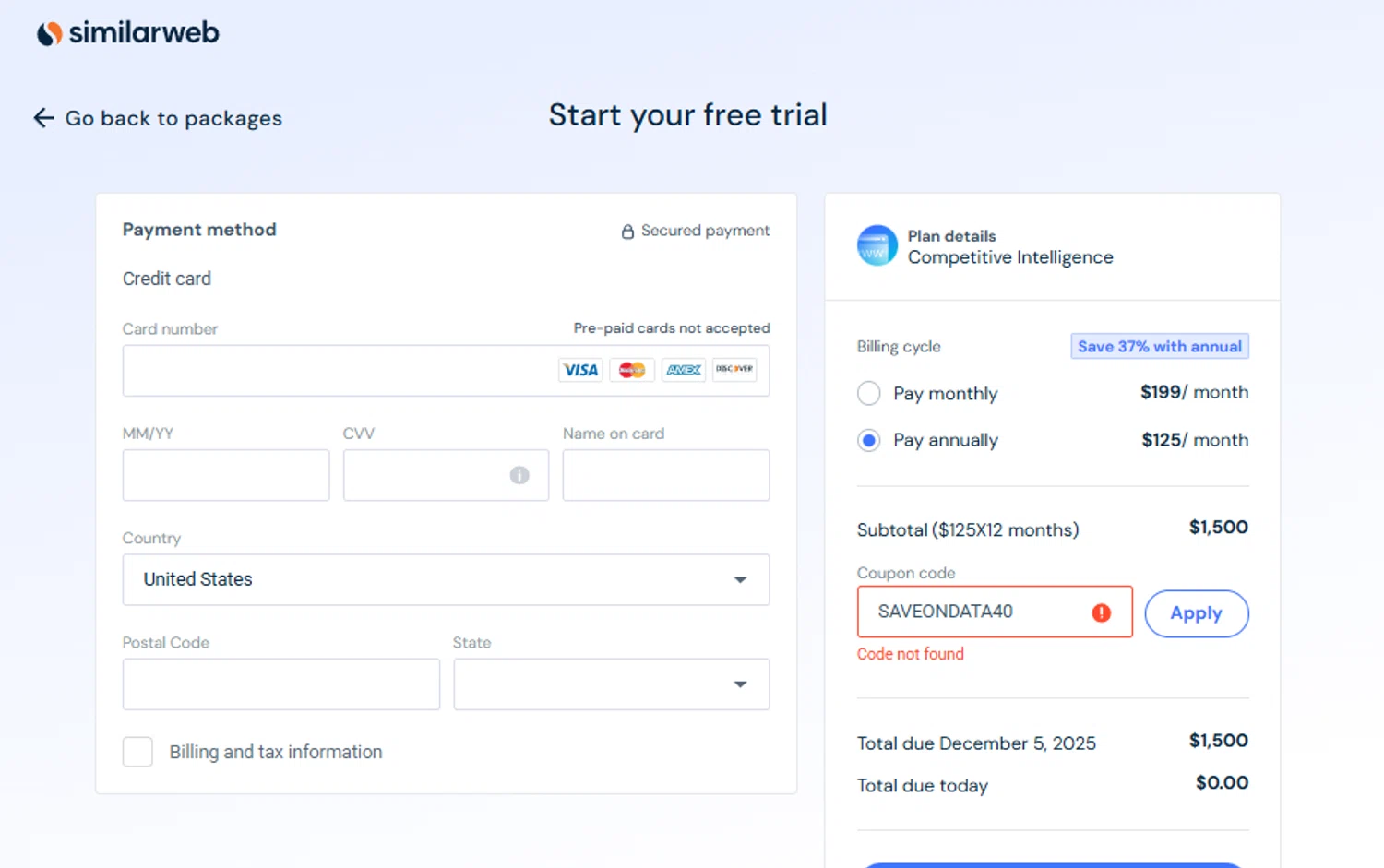Click Pre-paid cards not accepted note
The image size is (1384, 868).
point(672,328)
